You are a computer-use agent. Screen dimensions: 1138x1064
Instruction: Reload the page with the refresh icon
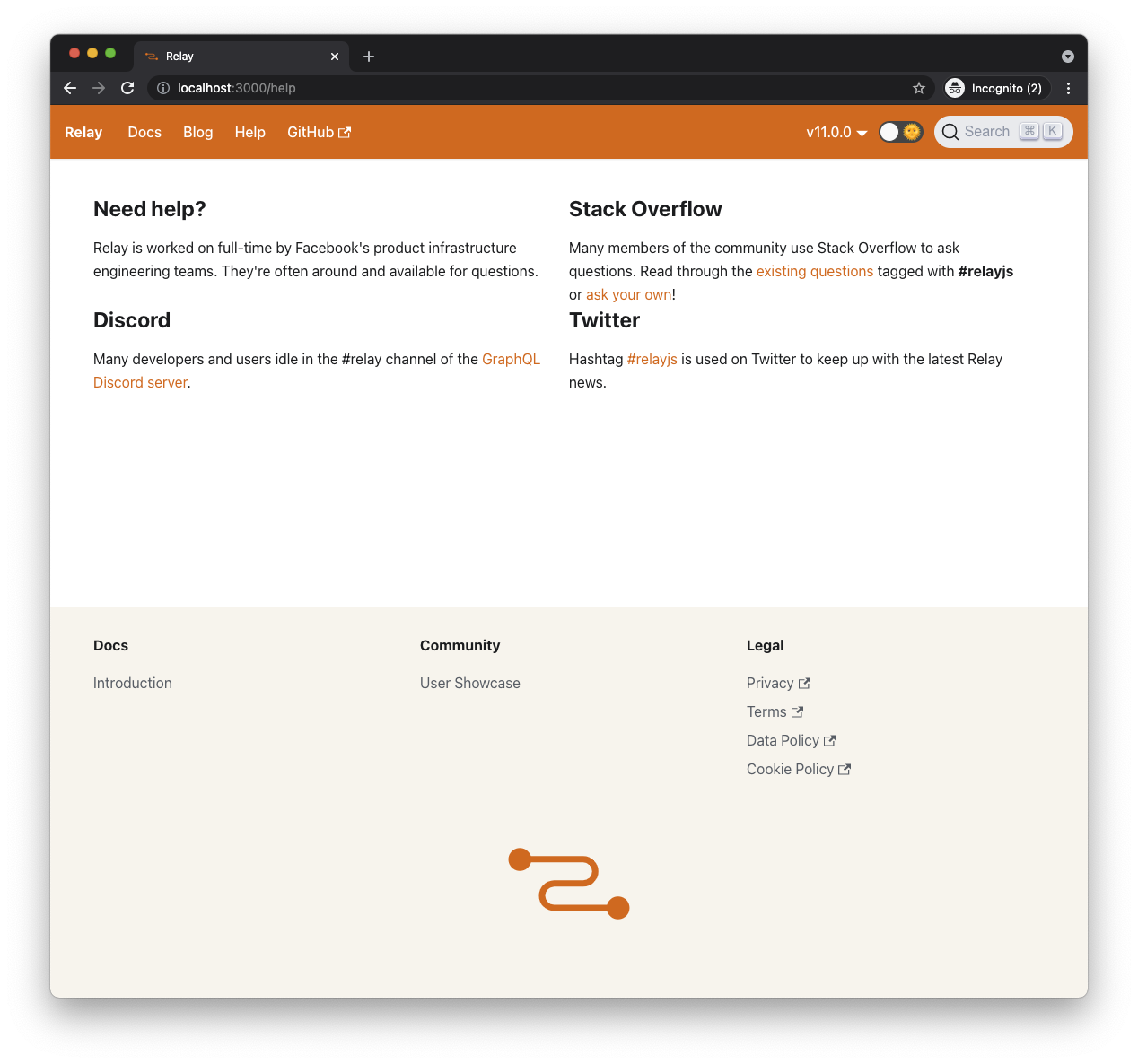(127, 88)
